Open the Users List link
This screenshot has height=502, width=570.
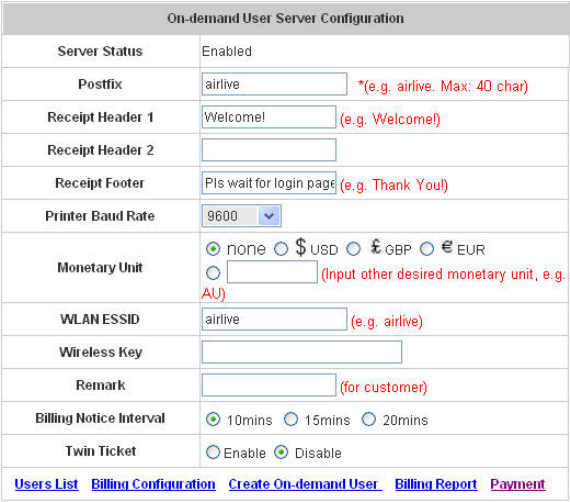[46, 484]
